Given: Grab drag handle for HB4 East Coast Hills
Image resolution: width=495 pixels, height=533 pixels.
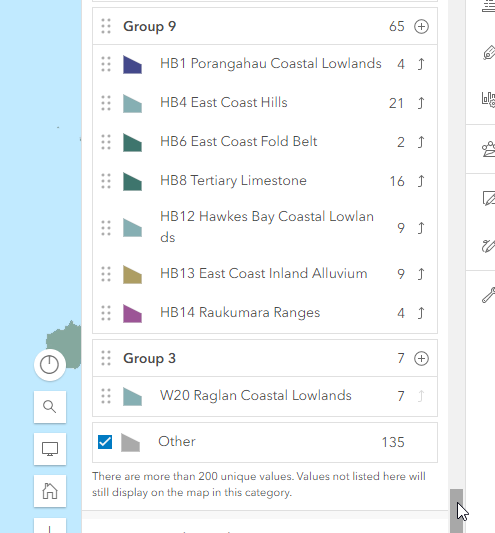Looking at the screenshot, I should 106,103.
